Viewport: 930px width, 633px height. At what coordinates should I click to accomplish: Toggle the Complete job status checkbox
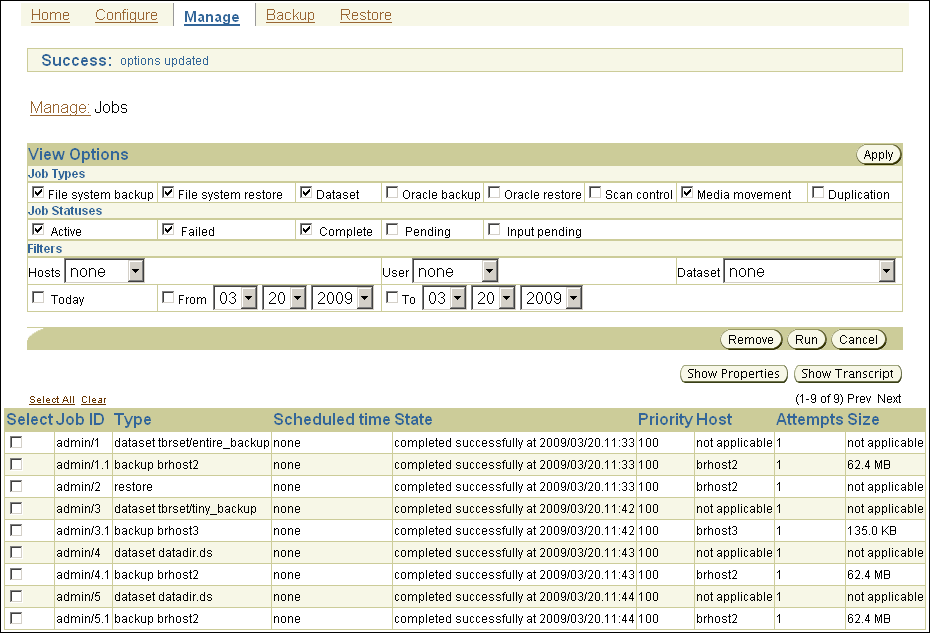click(306, 229)
